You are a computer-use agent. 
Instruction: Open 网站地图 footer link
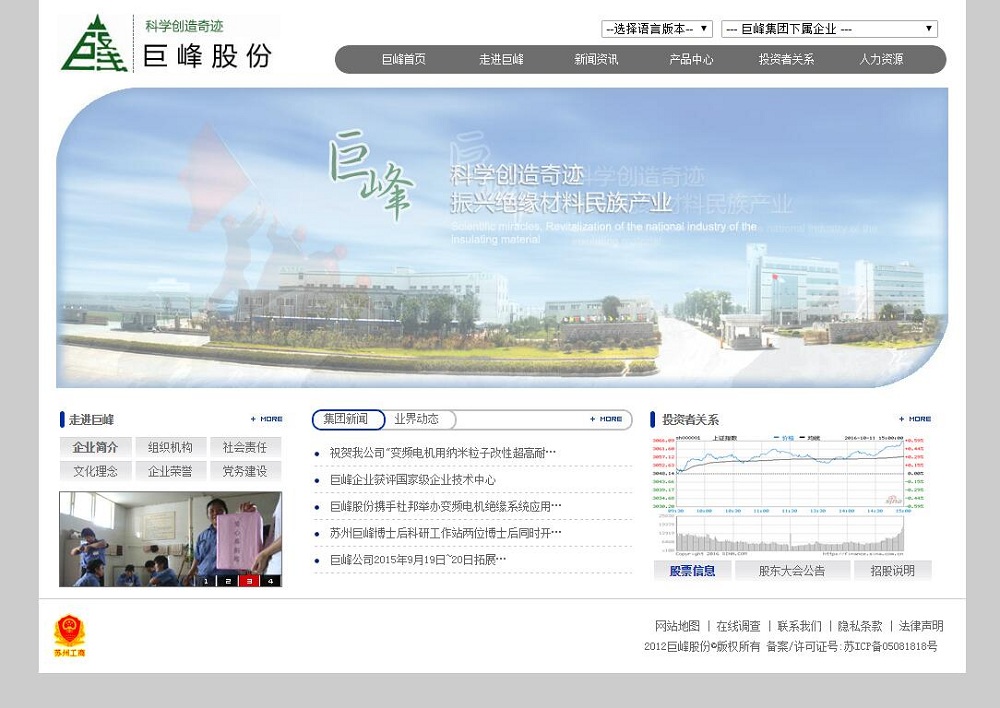(x=677, y=626)
